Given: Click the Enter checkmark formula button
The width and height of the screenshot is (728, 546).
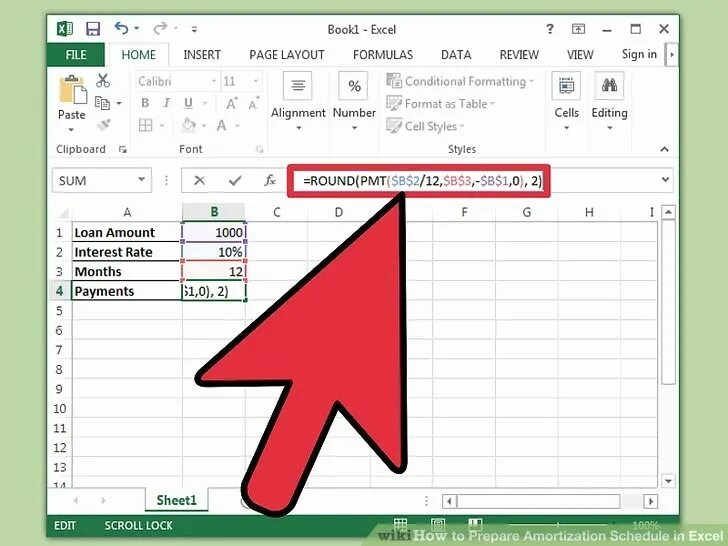Looking at the screenshot, I should [x=235, y=180].
